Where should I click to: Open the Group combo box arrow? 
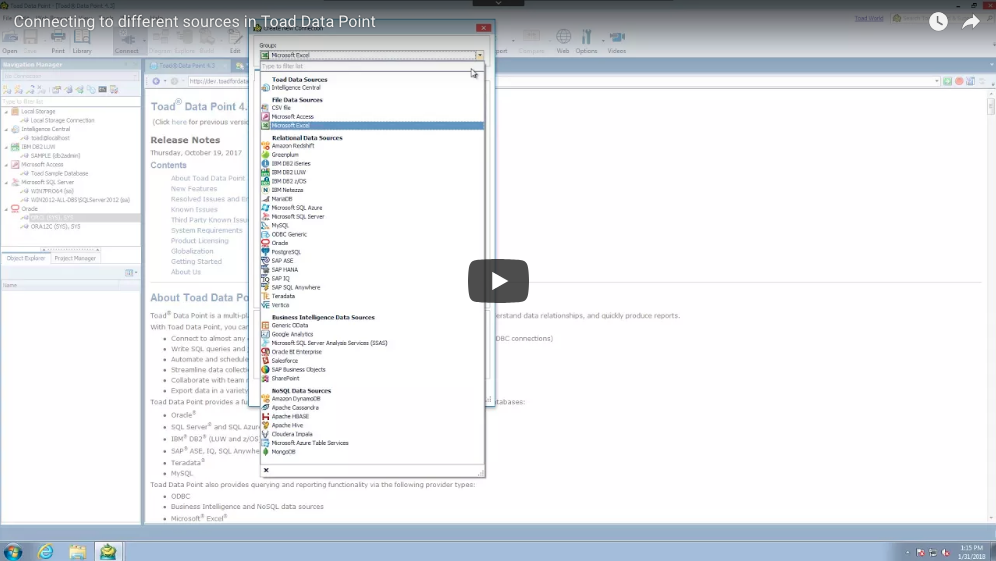tap(480, 55)
